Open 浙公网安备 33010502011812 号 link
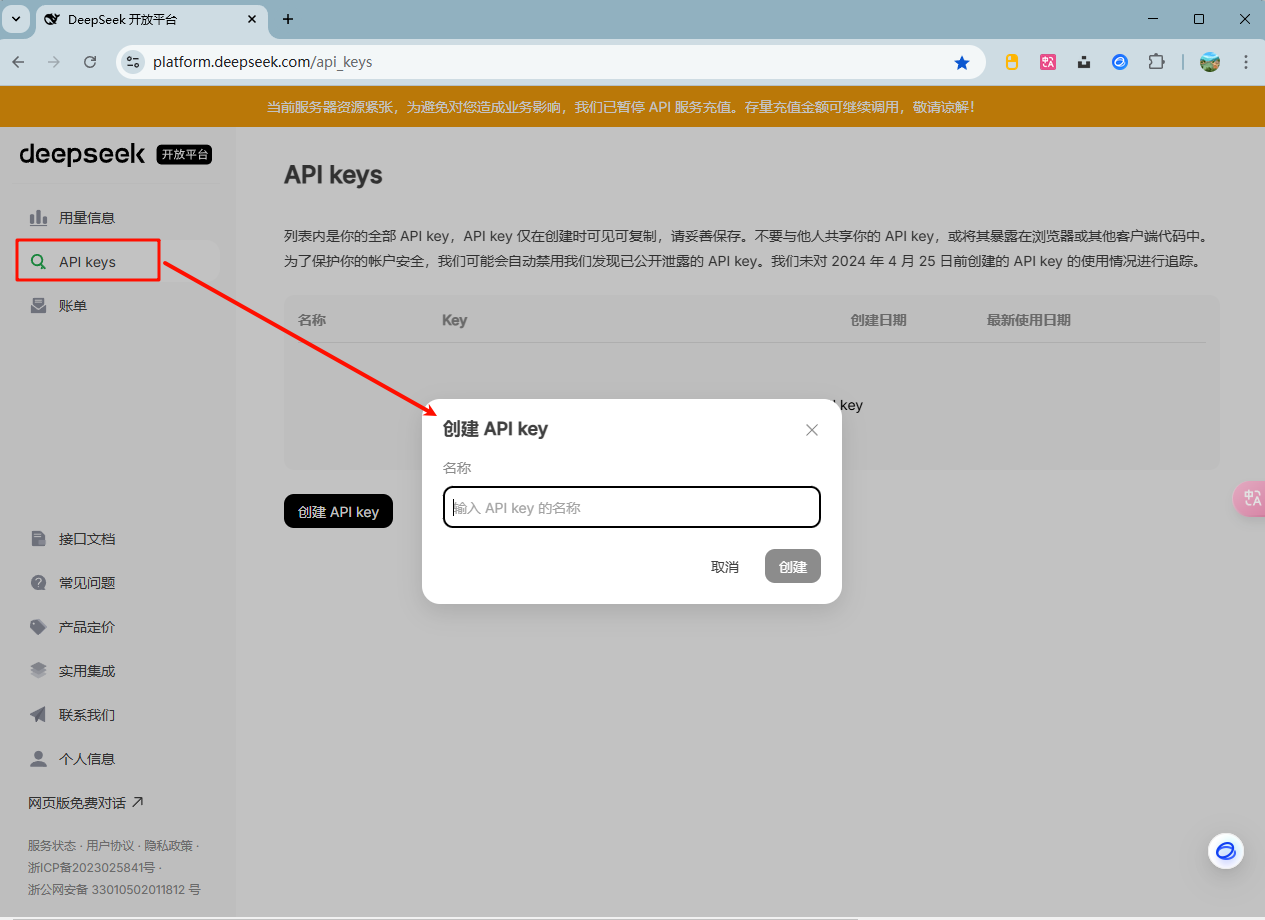Image resolution: width=1265 pixels, height=920 pixels. 114,889
